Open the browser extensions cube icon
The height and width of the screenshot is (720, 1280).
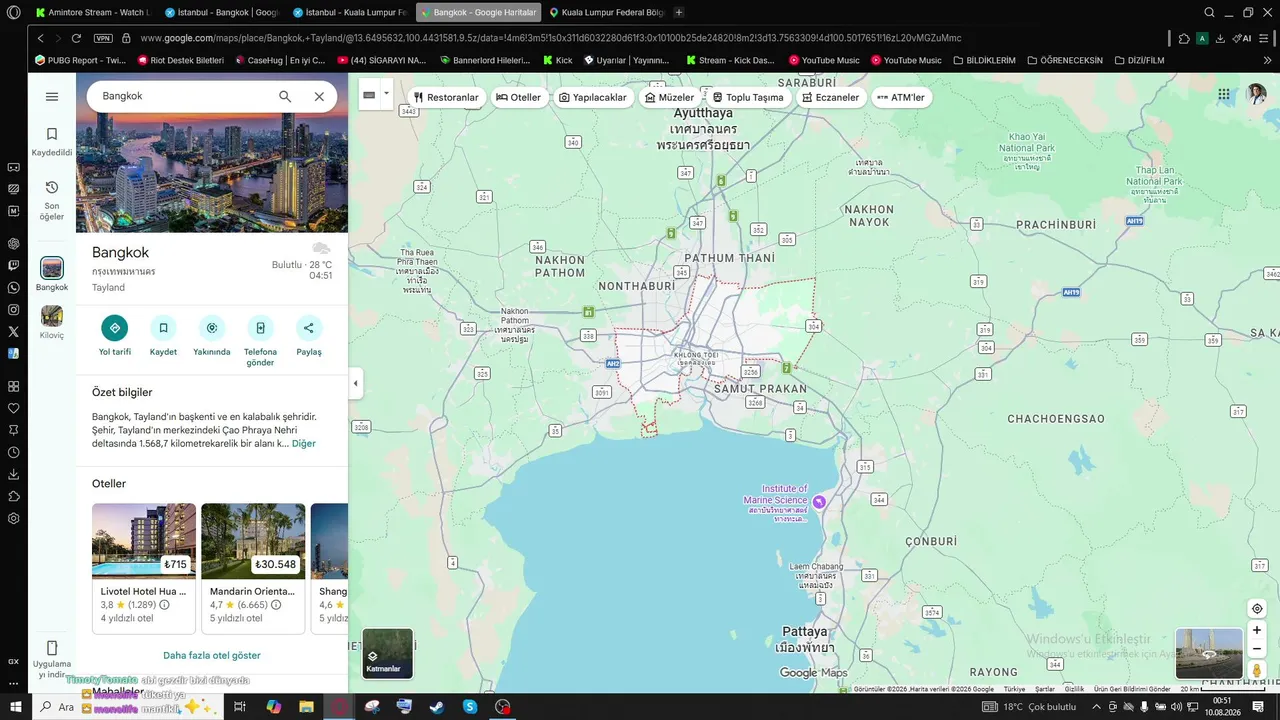[x=1185, y=38]
